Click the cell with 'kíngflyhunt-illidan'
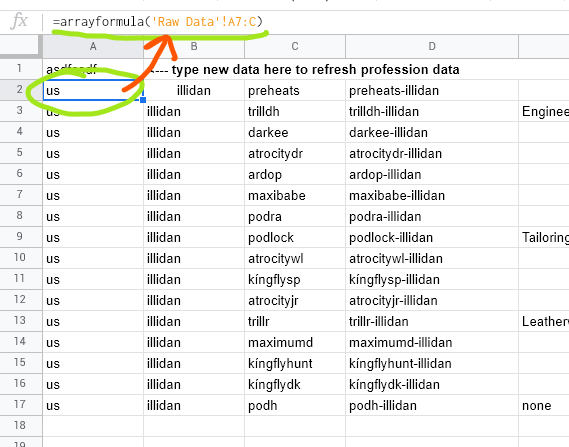This screenshot has height=447, width=569. click(432, 364)
